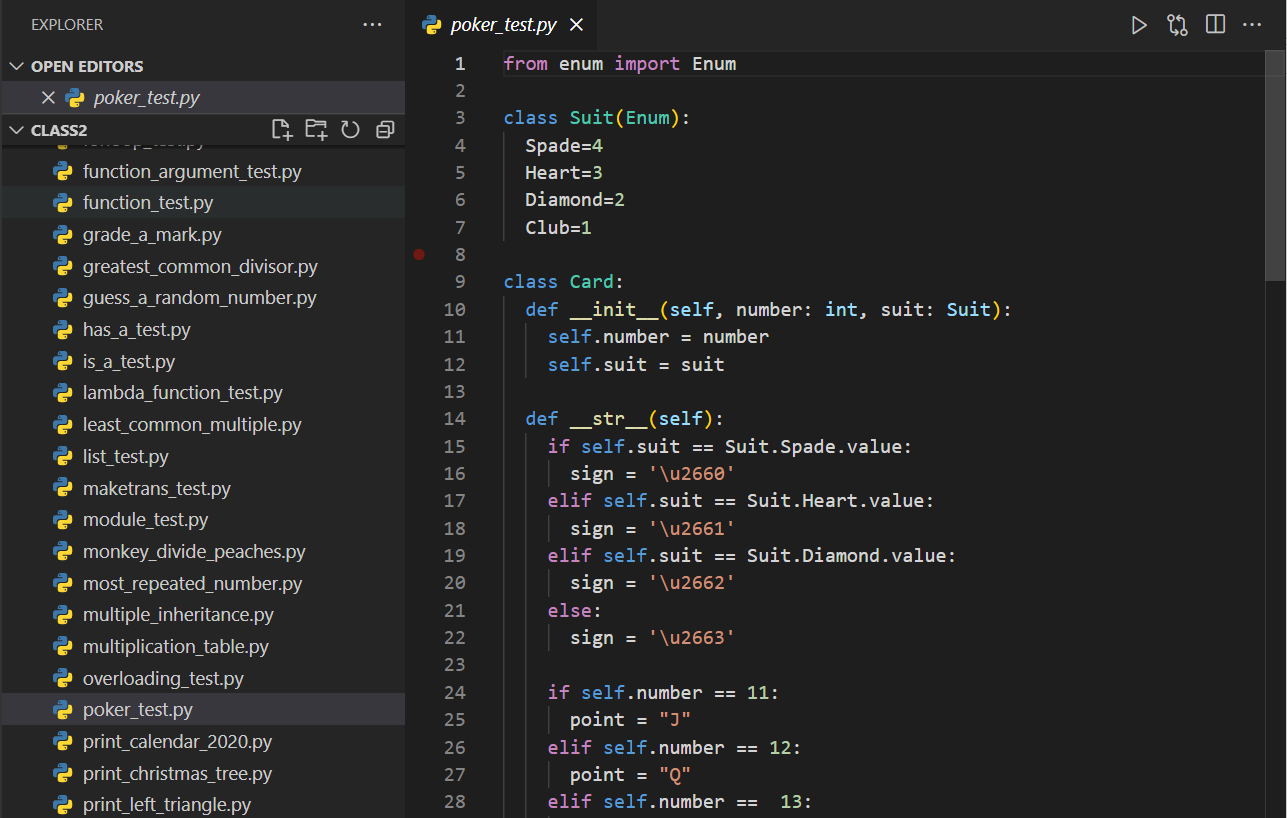This screenshot has height=818, width=1287.
Task: Open overloading_test.py
Action: [x=202, y=679]
